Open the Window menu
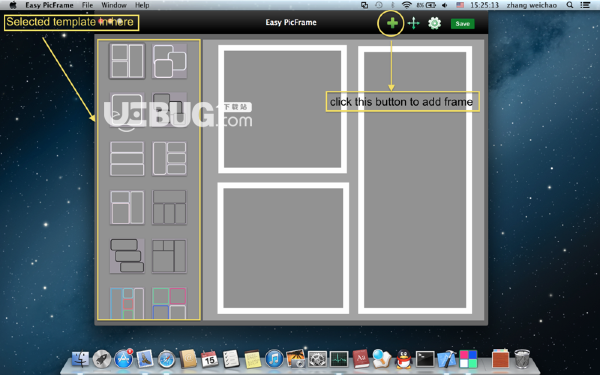The image size is (600, 375). (x=114, y=5)
